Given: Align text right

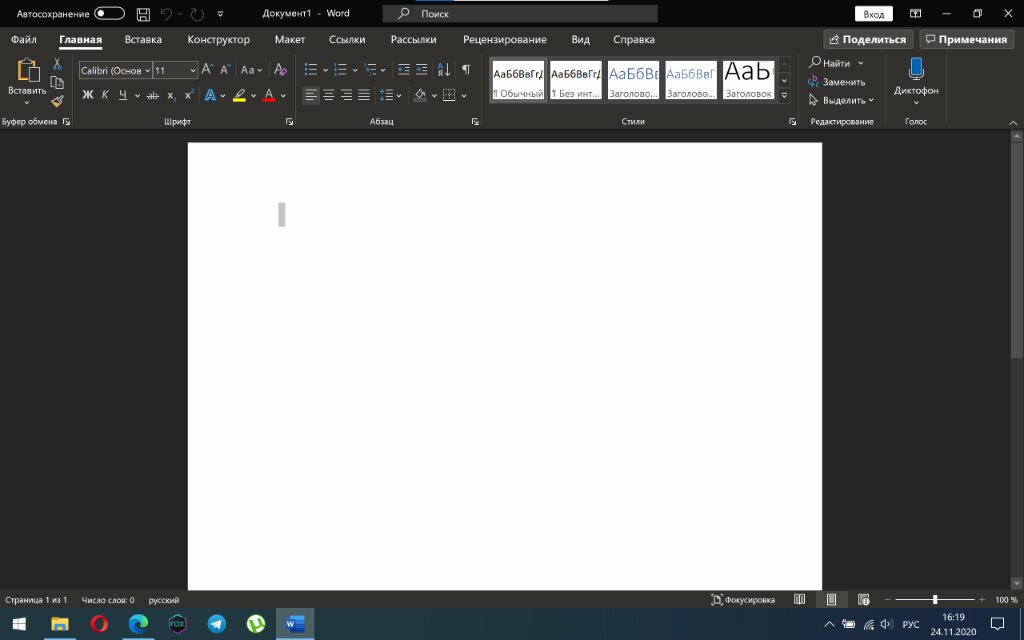Looking at the screenshot, I should pos(346,95).
